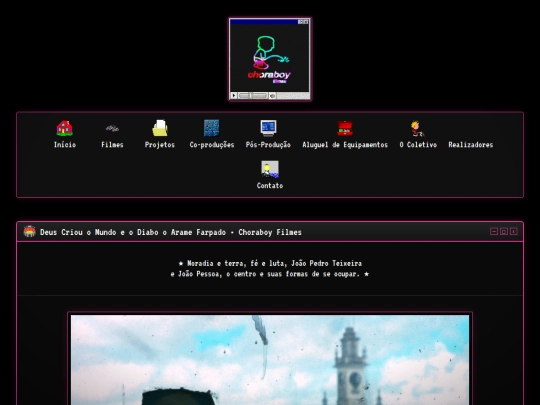Click the Contato text link

click(270, 186)
